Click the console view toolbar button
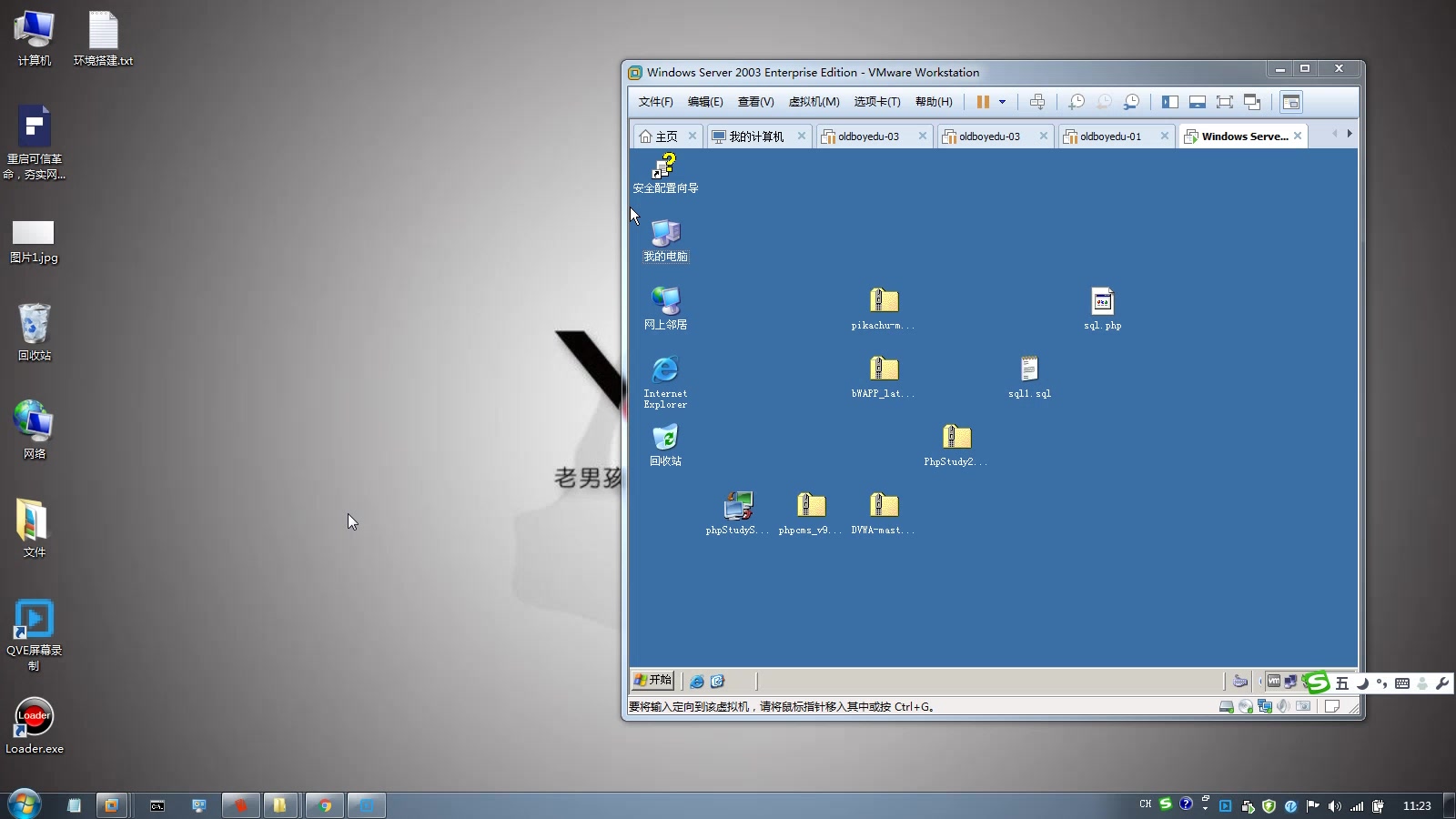This screenshot has width=1456, height=819. [1291, 102]
